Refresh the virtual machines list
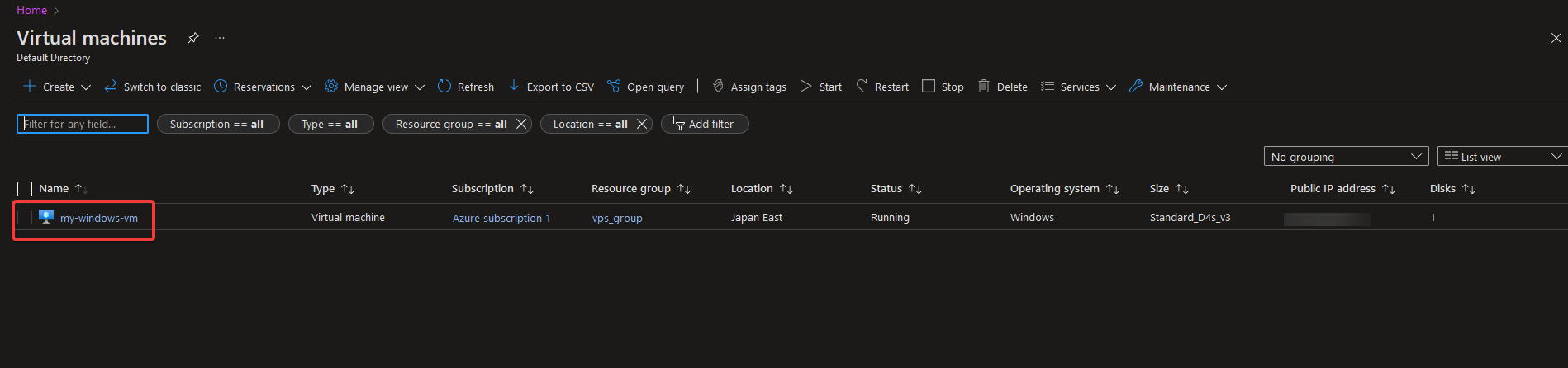 coord(466,87)
